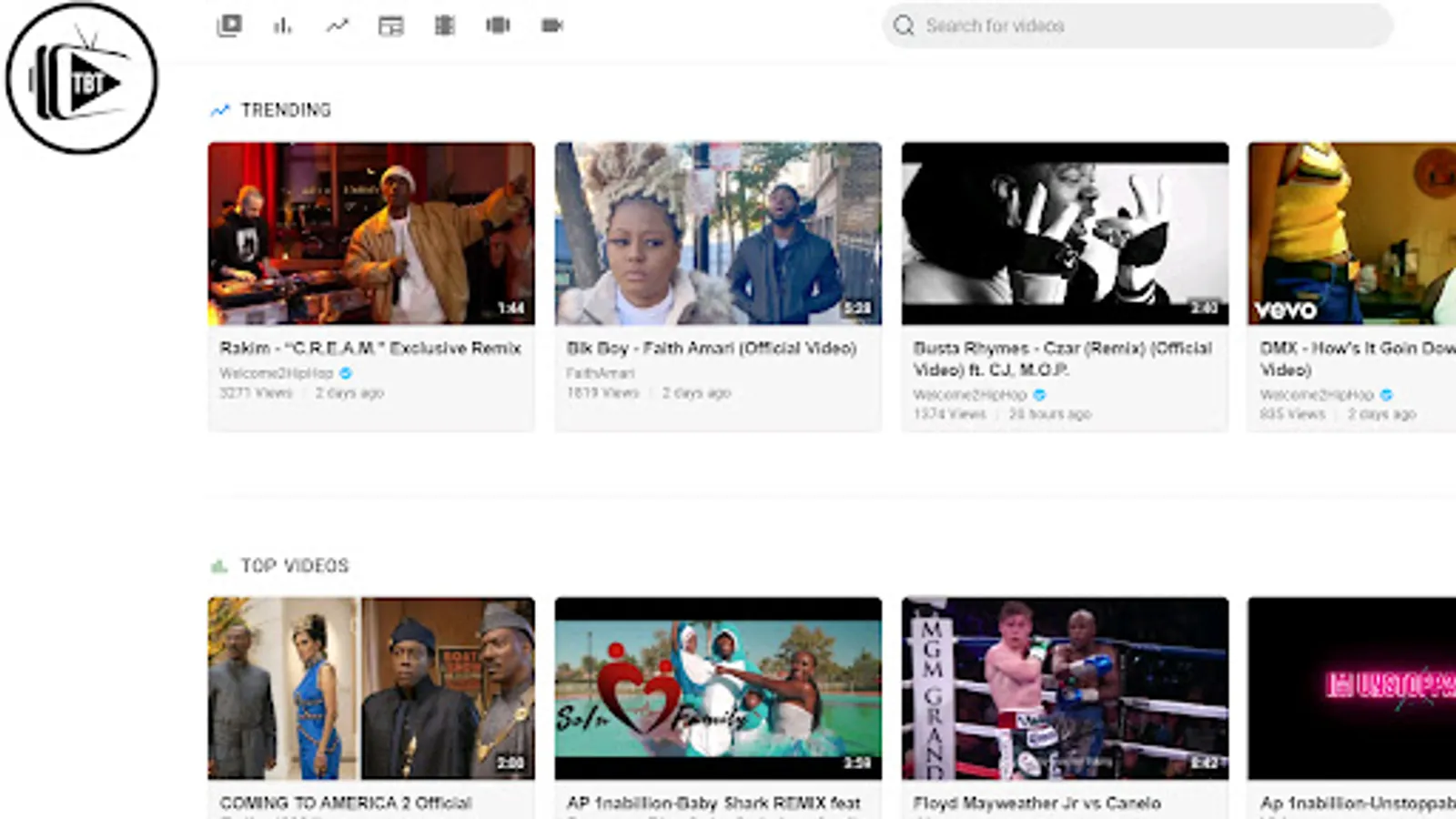Image resolution: width=1456 pixels, height=819 pixels.
Task: Open the TOP VIDEOS section heading
Action: (295, 566)
